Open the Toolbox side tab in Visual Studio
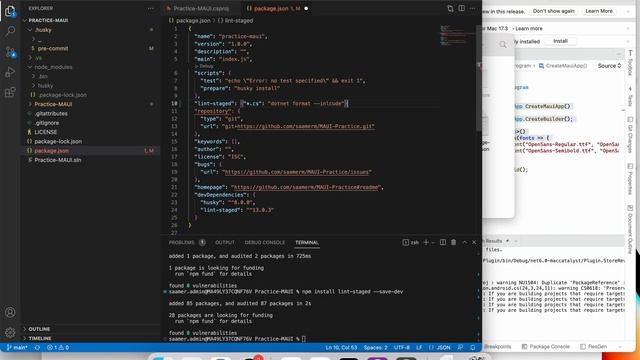Image resolution: width=640 pixels, height=360 pixels. tap(631, 62)
